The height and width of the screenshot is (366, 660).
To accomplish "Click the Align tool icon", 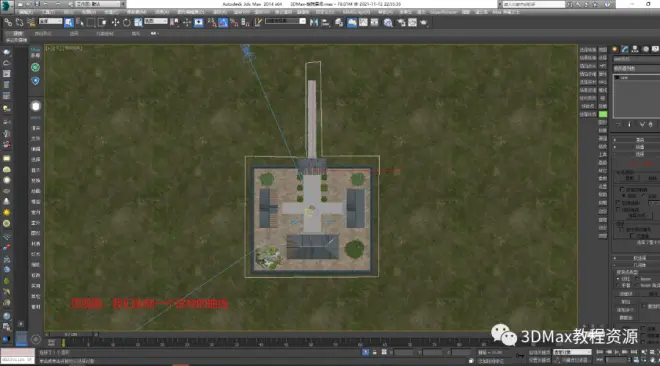I will click(x=325, y=22).
